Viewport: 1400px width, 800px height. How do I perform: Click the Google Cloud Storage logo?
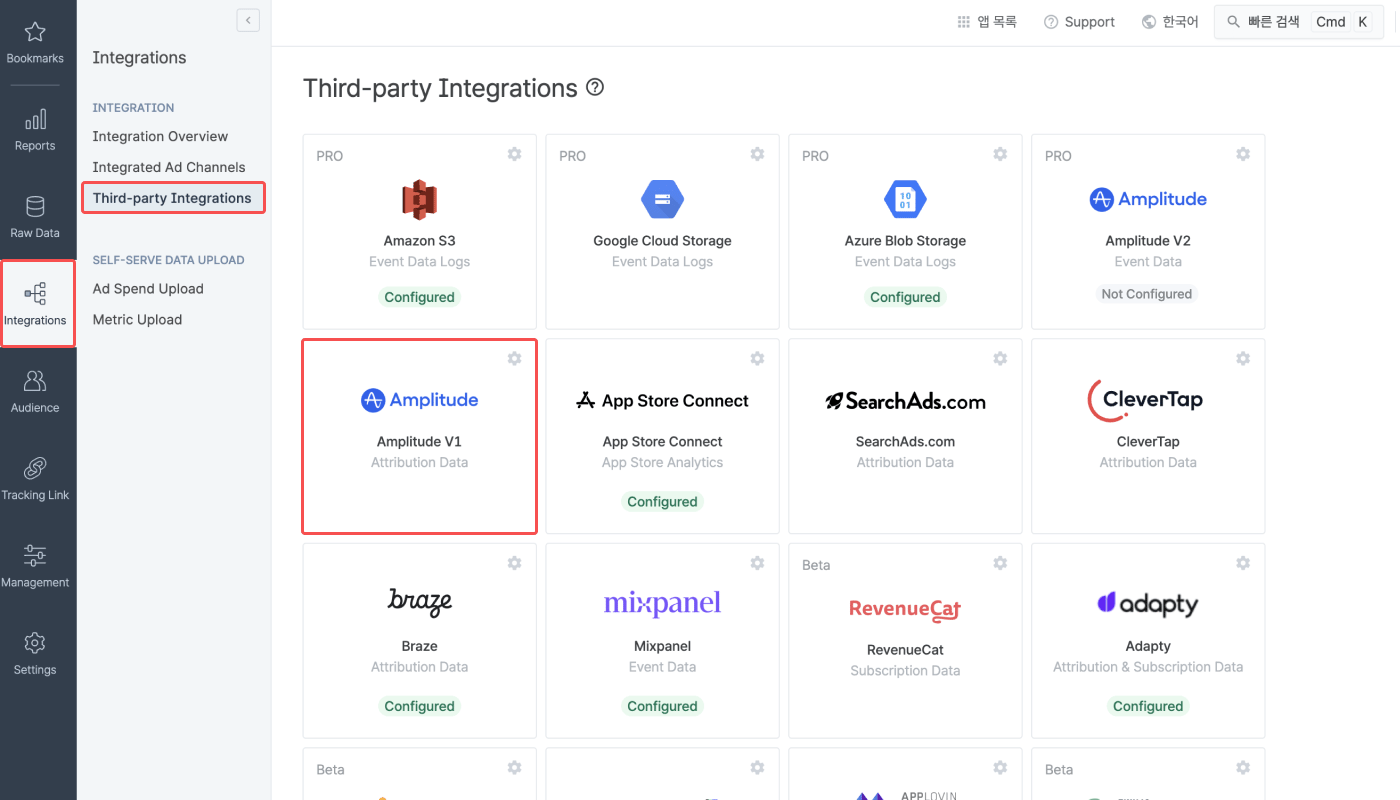(x=662, y=199)
